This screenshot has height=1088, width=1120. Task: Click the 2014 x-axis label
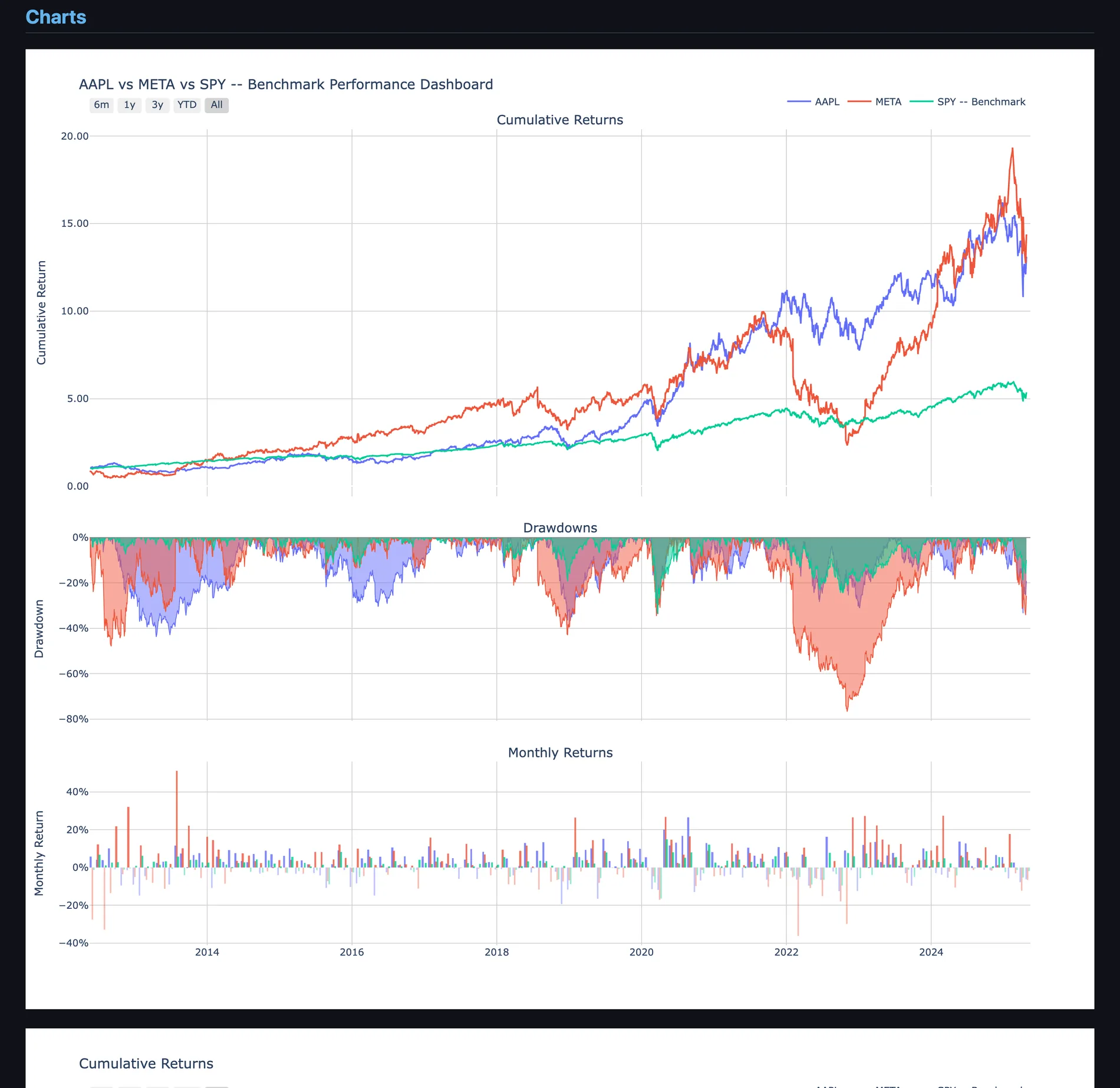pyautogui.click(x=207, y=952)
